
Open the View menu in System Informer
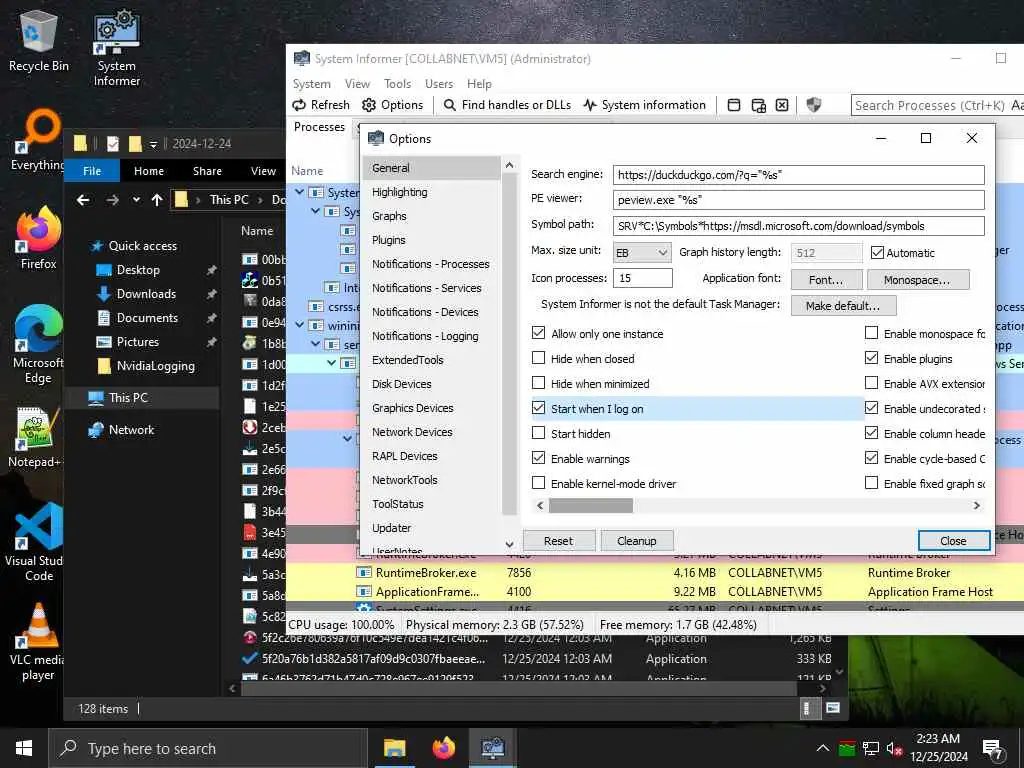pos(357,84)
